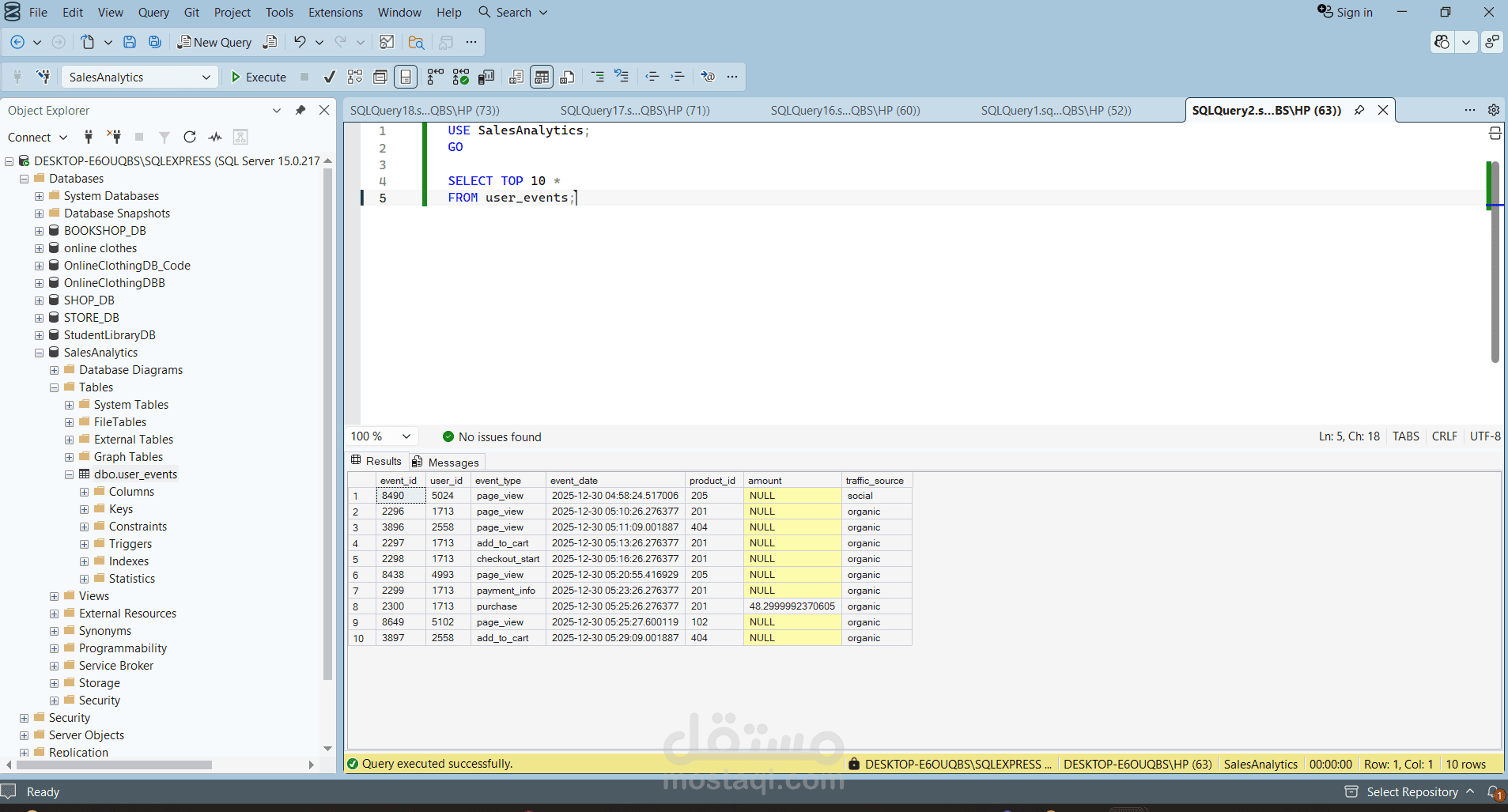Click the Execute button
The height and width of the screenshot is (812, 1508).
tap(259, 77)
